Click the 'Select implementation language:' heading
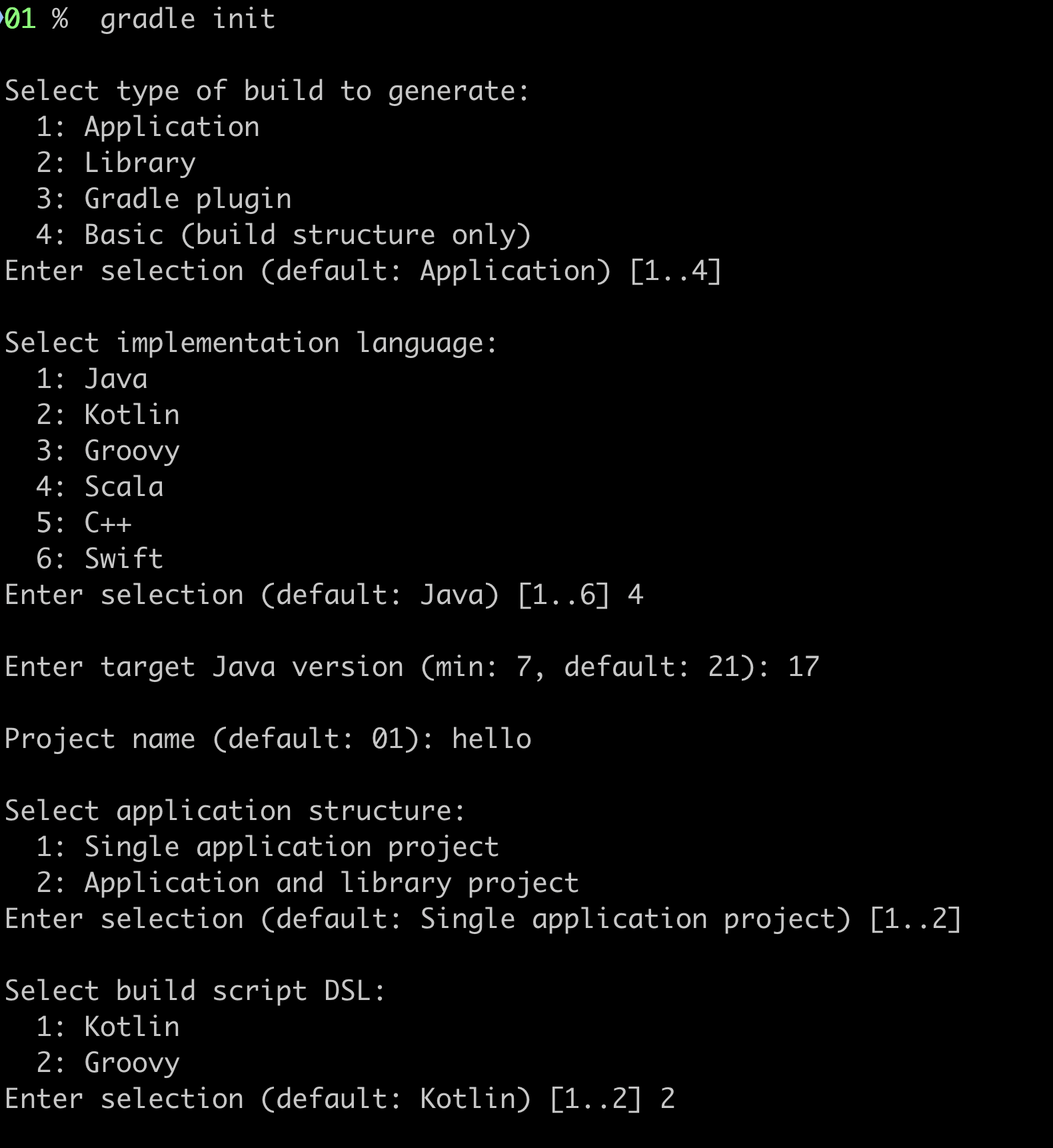Screen dimensions: 1053x1148 pos(251,343)
